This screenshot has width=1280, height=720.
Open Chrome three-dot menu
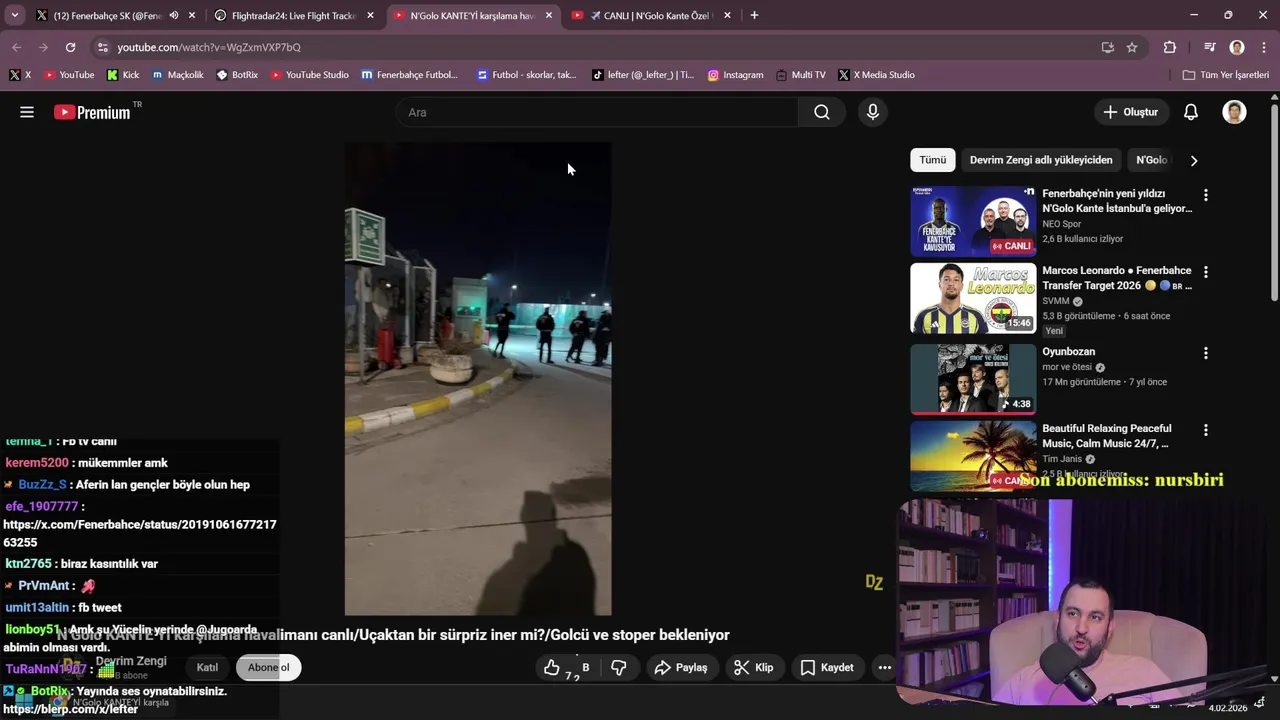(x=1263, y=47)
